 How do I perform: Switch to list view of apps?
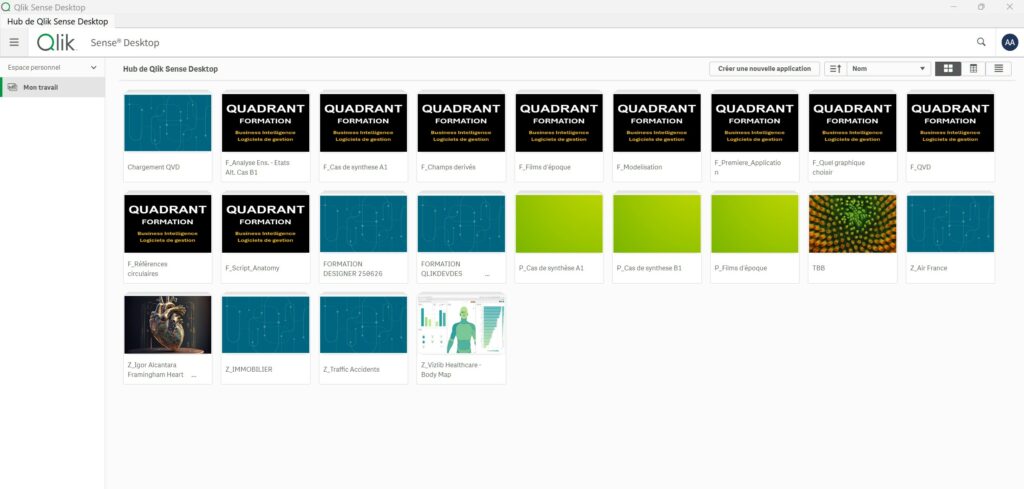(x=999, y=69)
